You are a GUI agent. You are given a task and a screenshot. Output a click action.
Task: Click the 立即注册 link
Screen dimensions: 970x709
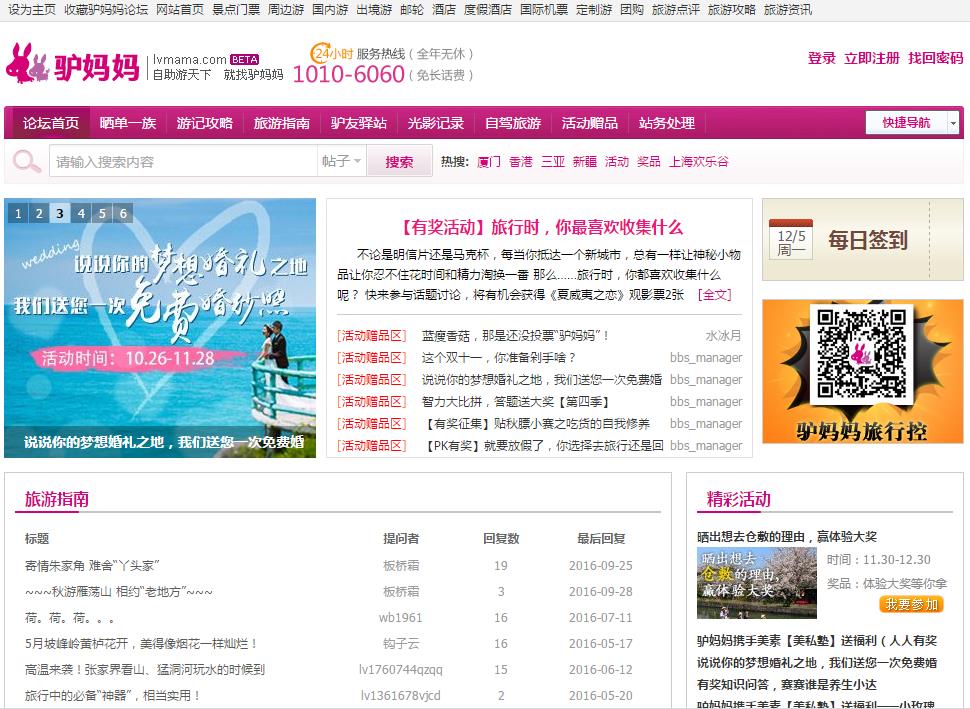pyautogui.click(x=872, y=58)
